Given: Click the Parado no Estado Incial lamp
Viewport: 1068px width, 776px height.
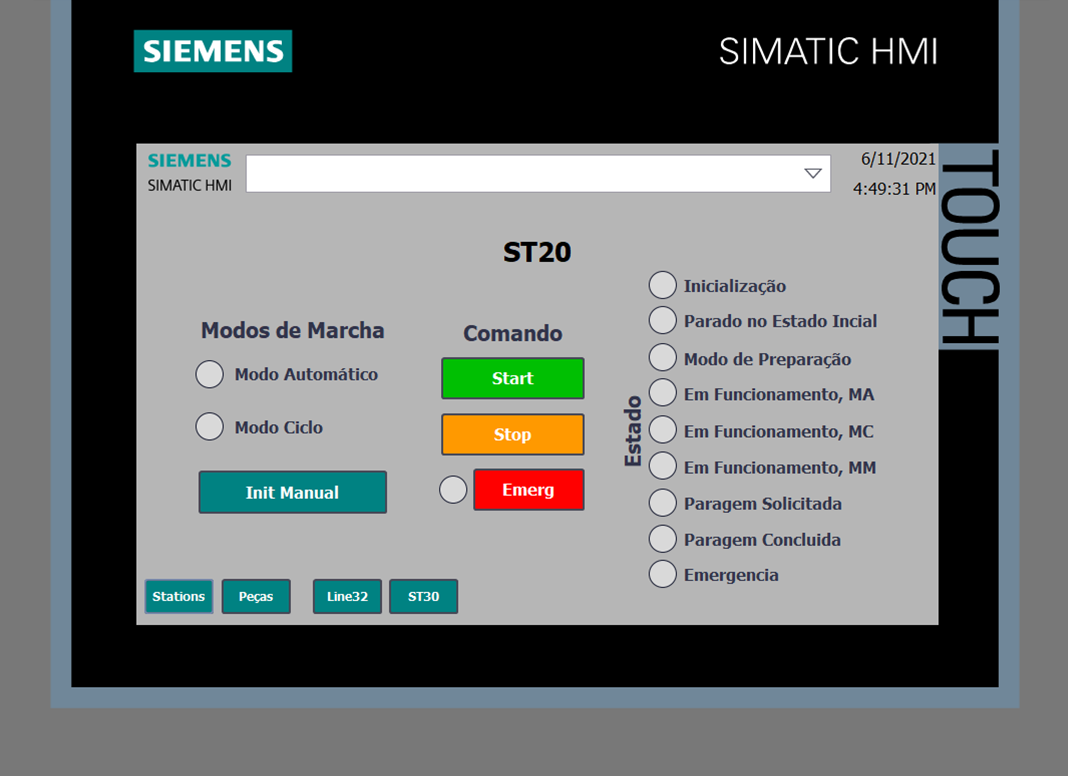Looking at the screenshot, I should coord(662,320).
